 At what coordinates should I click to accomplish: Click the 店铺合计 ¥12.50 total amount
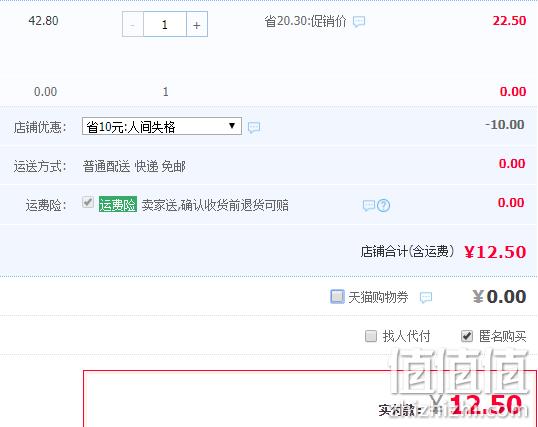[x=495, y=252]
